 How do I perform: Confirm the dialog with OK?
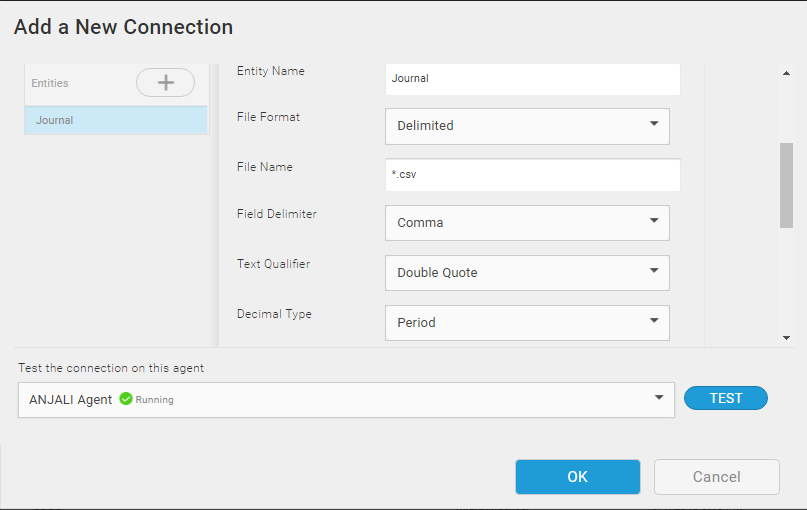[x=577, y=477]
